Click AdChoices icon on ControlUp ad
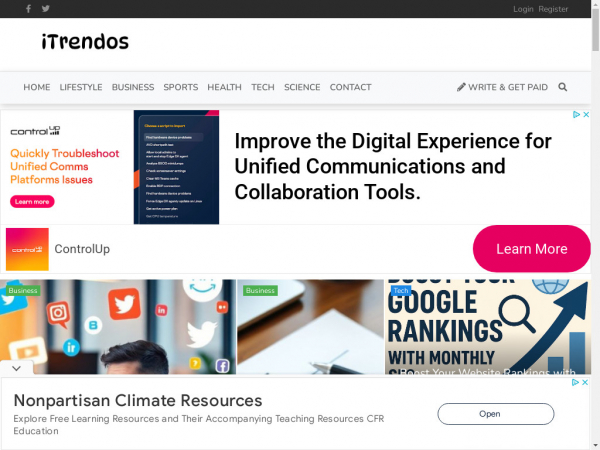 (577, 114)
